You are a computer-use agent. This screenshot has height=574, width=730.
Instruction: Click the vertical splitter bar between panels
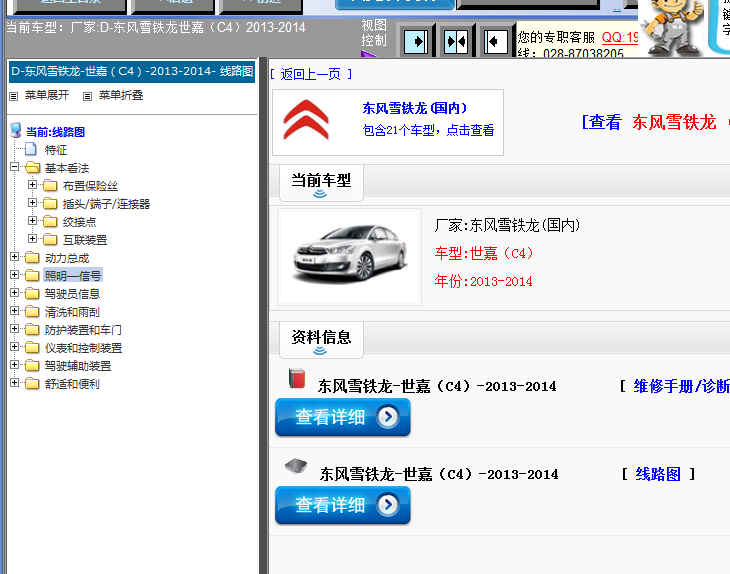[264, 316]
